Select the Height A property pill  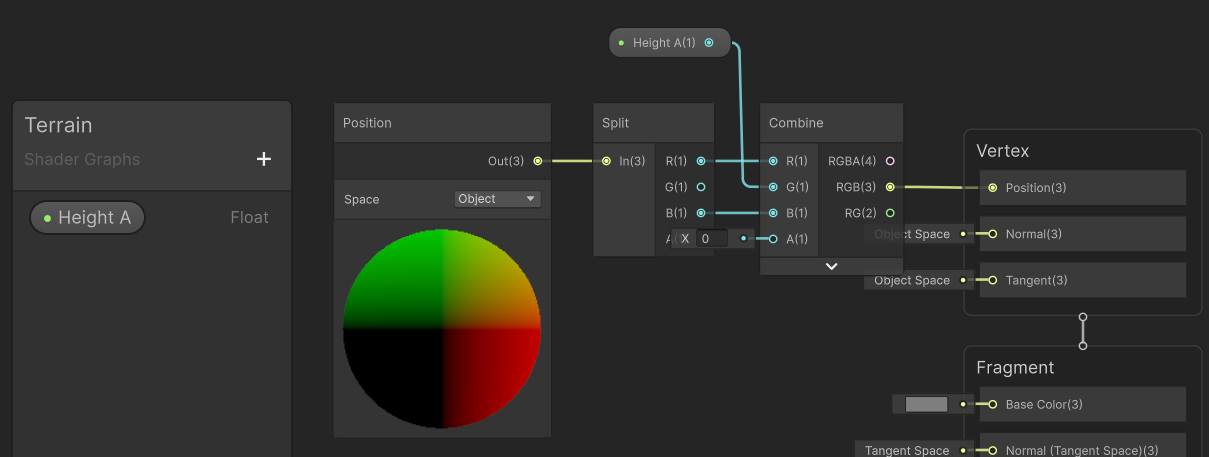pos(87,218)
